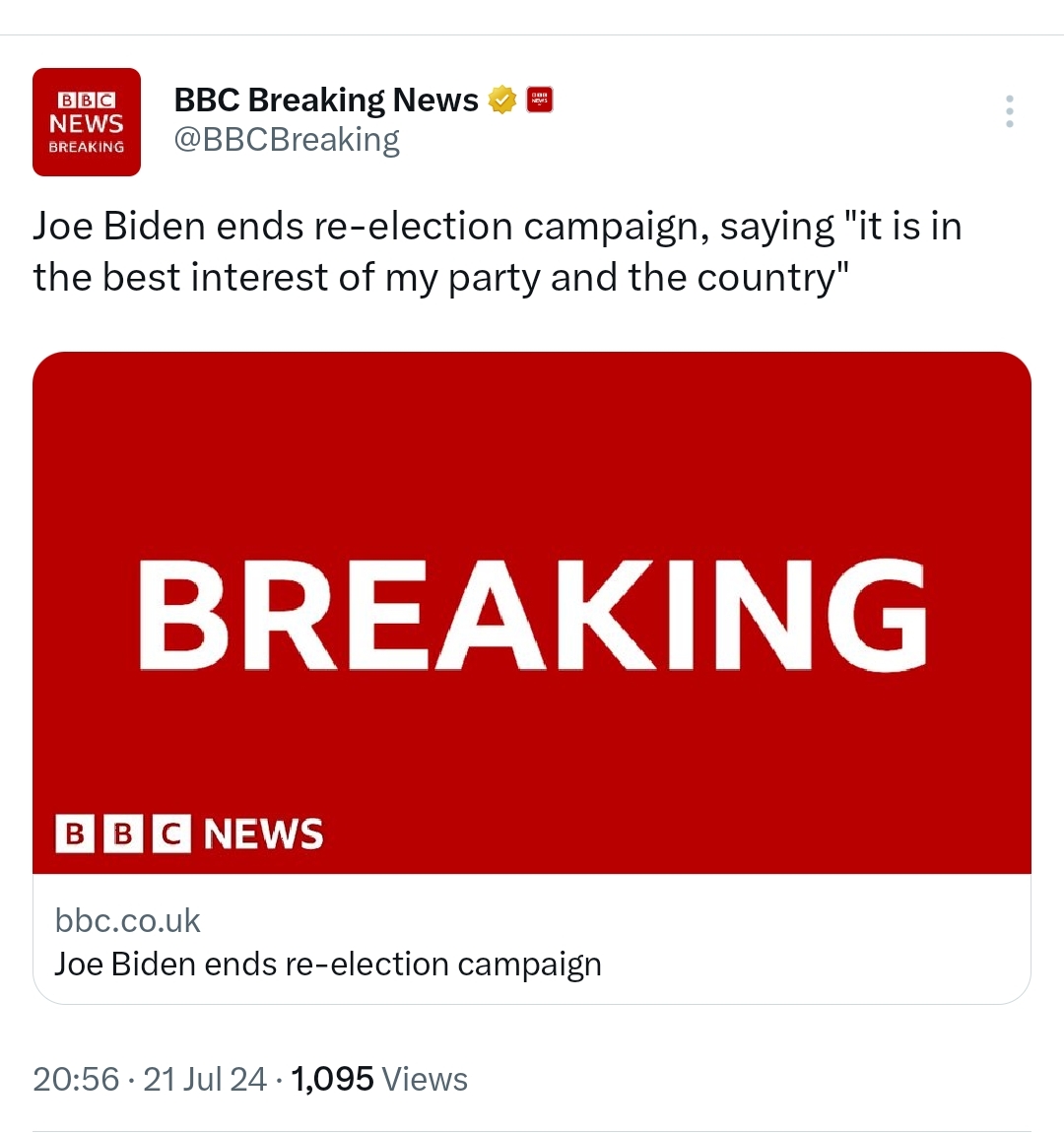Click the Views label
The width and height of the screenshot is (1064, 1133).
click(425, 1080)
